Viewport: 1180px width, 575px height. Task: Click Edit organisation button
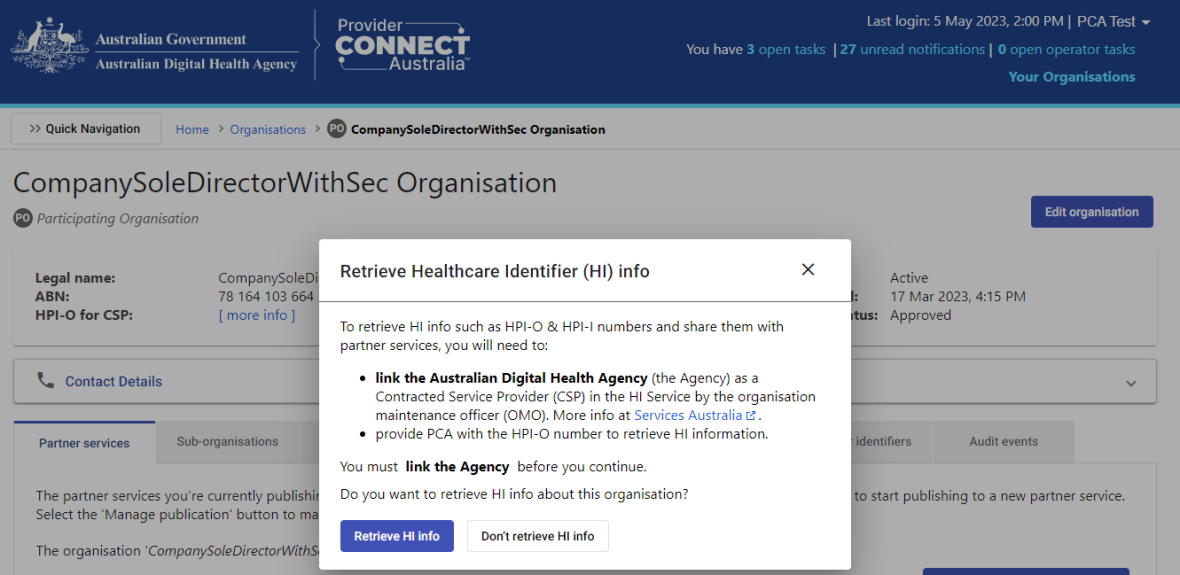pos(1091,211)
